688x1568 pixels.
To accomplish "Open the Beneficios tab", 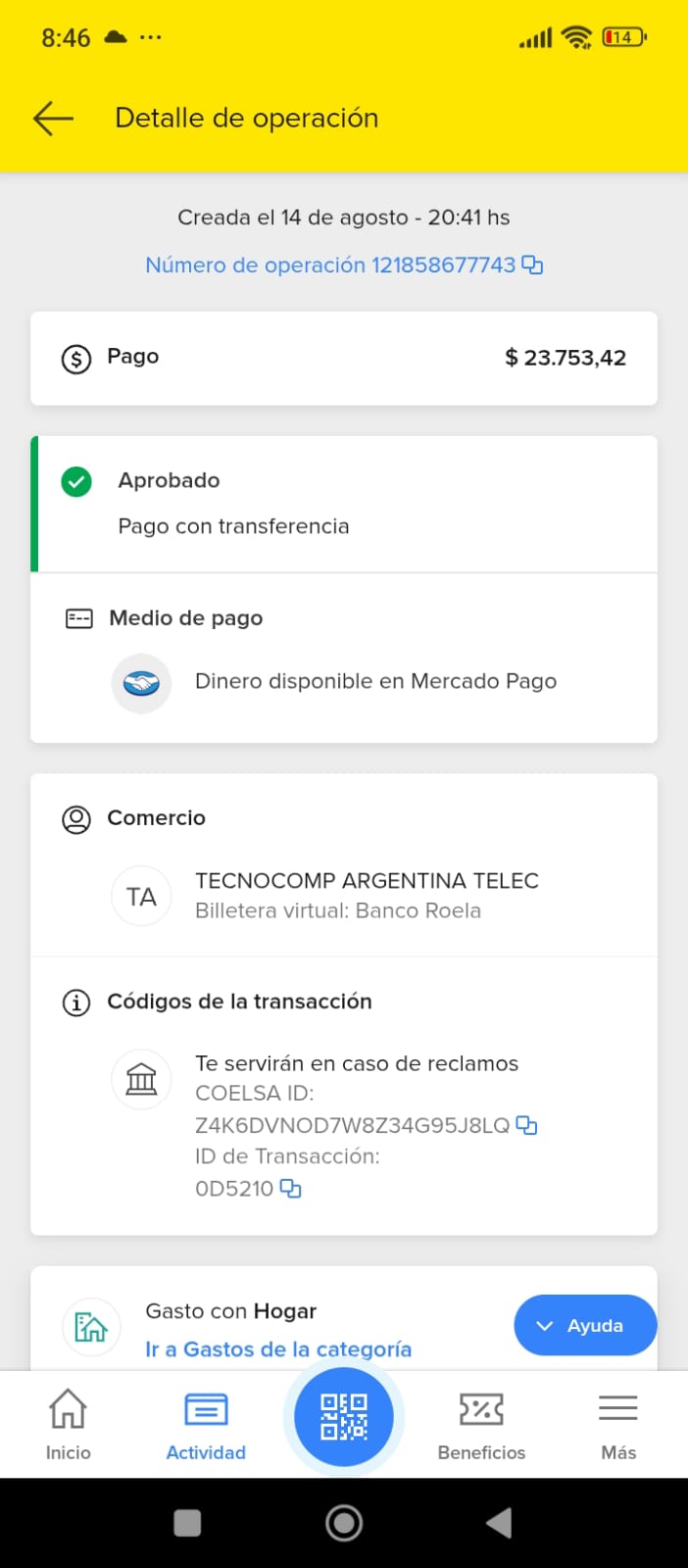I will pos(481,1424).
